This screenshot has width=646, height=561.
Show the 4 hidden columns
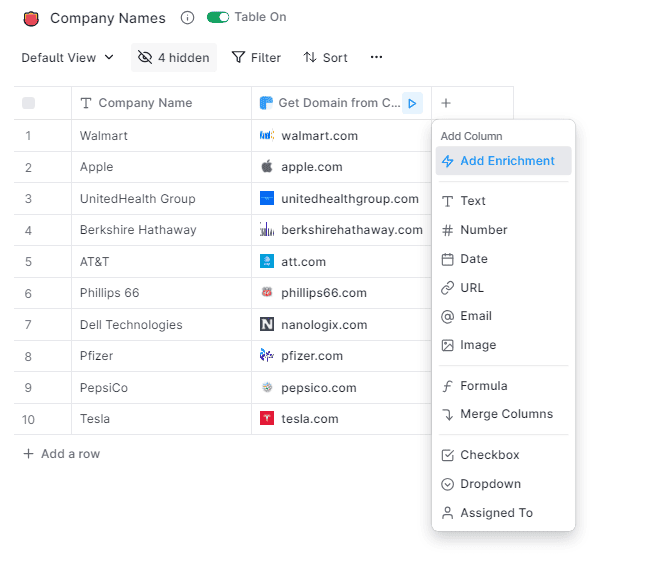tap(174, 58)
